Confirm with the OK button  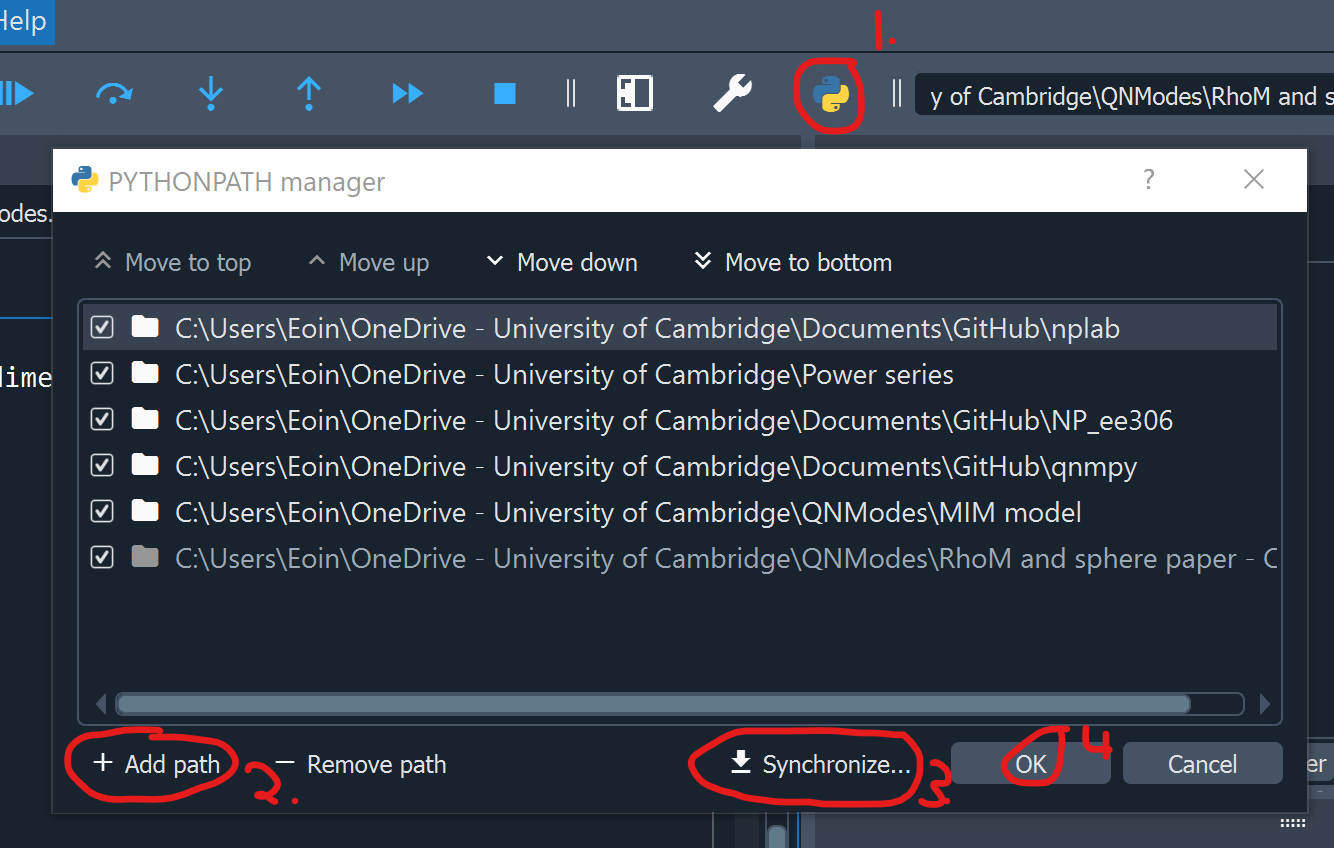point(1031,764)
